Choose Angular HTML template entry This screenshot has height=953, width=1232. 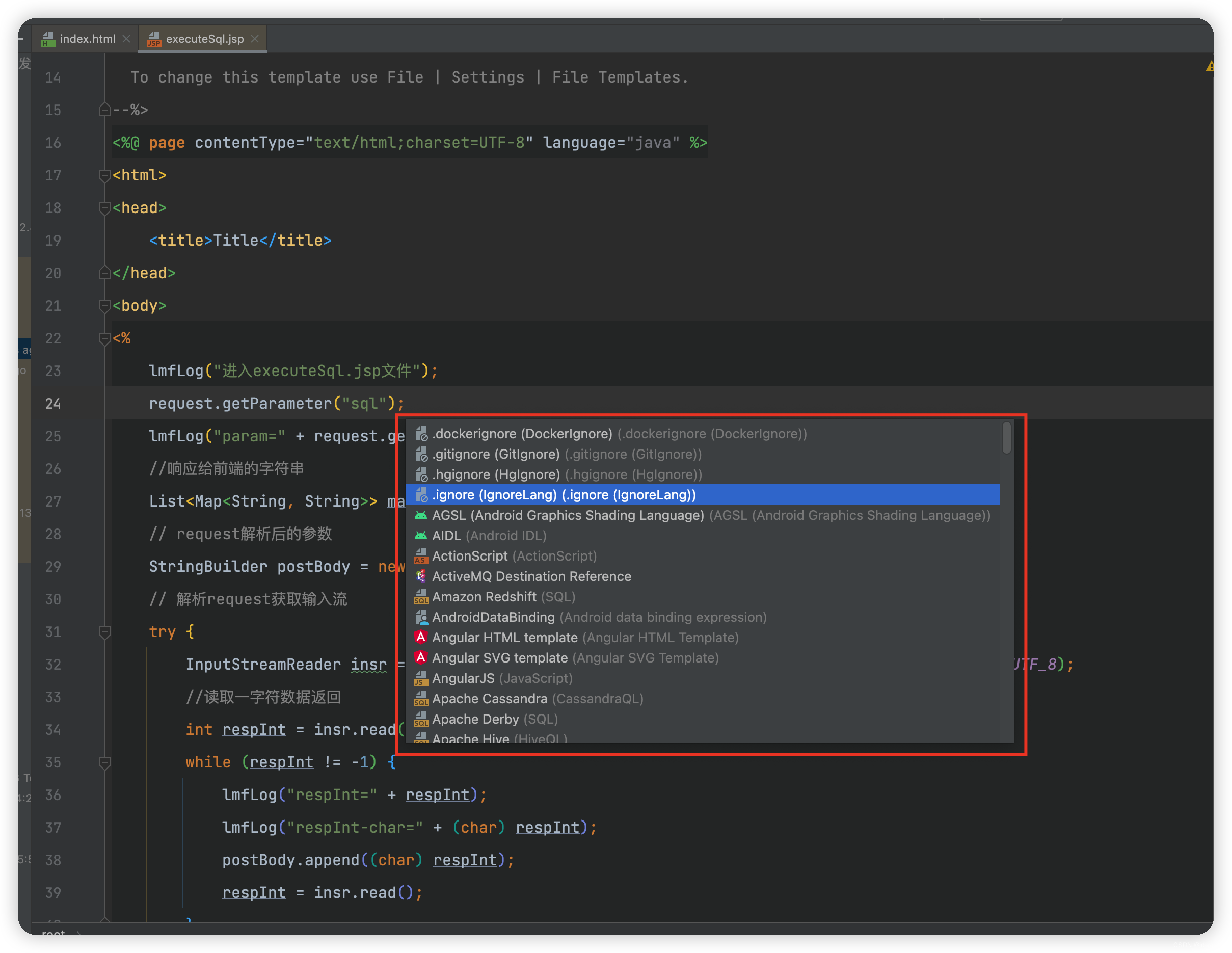click(702, 637)
